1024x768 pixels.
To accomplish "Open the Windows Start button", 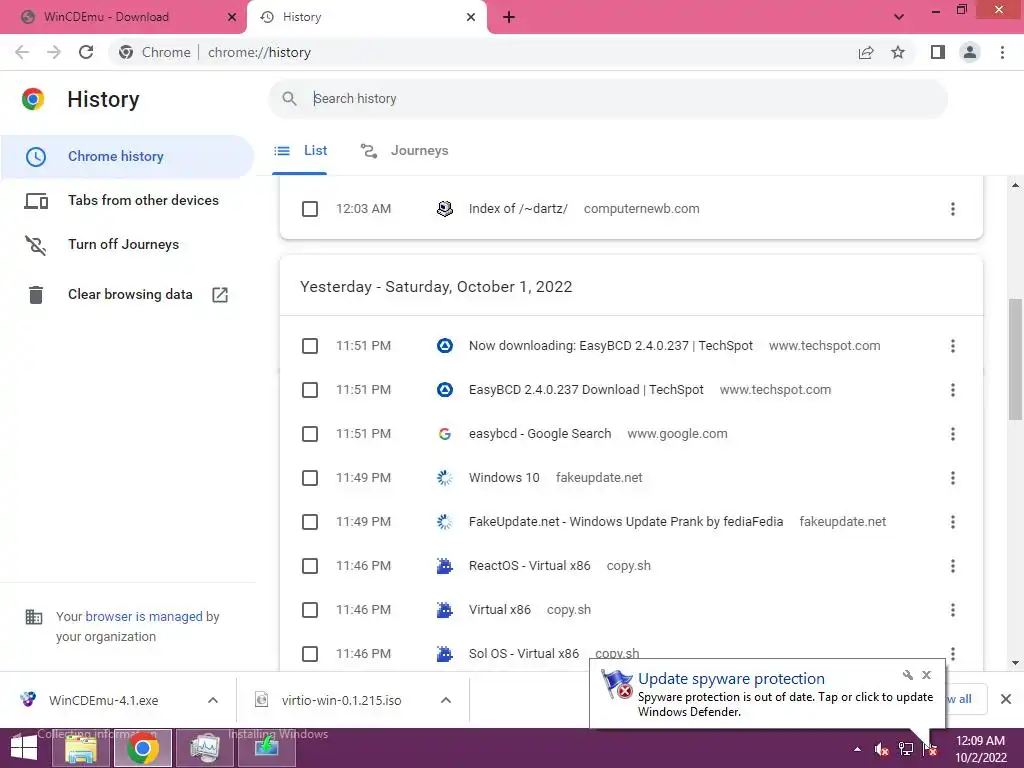I will click(24, 748).
